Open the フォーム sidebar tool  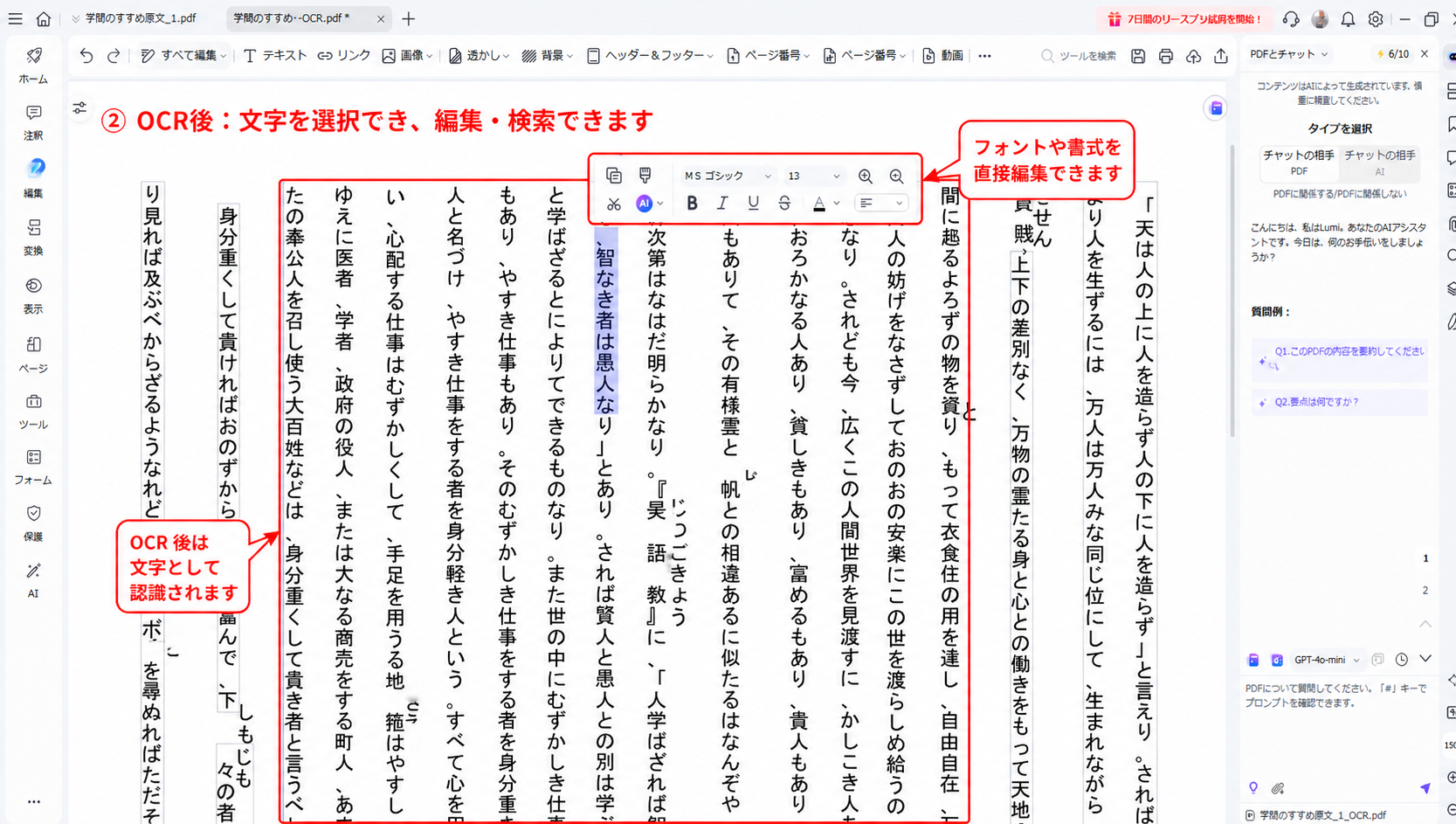coord(33,467)
